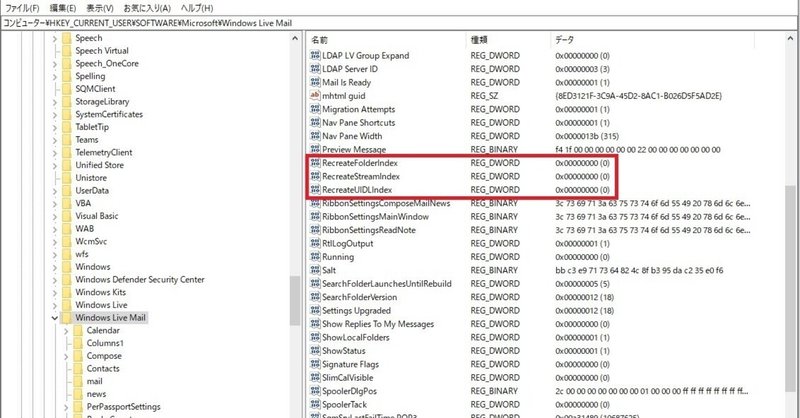Select the Windows Kits folder icon
The width and height of the screenshot is (800, 418).
click(x=66, y=292)
